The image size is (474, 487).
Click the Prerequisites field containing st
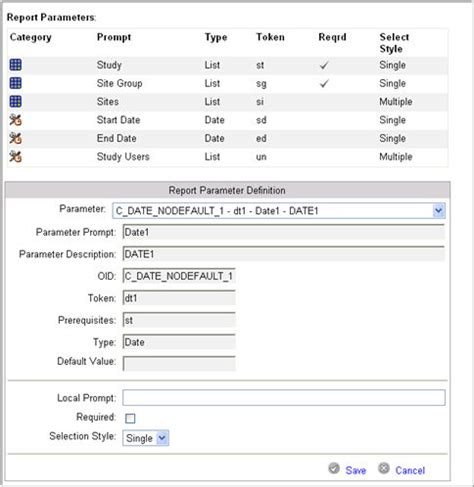[179, 320]
